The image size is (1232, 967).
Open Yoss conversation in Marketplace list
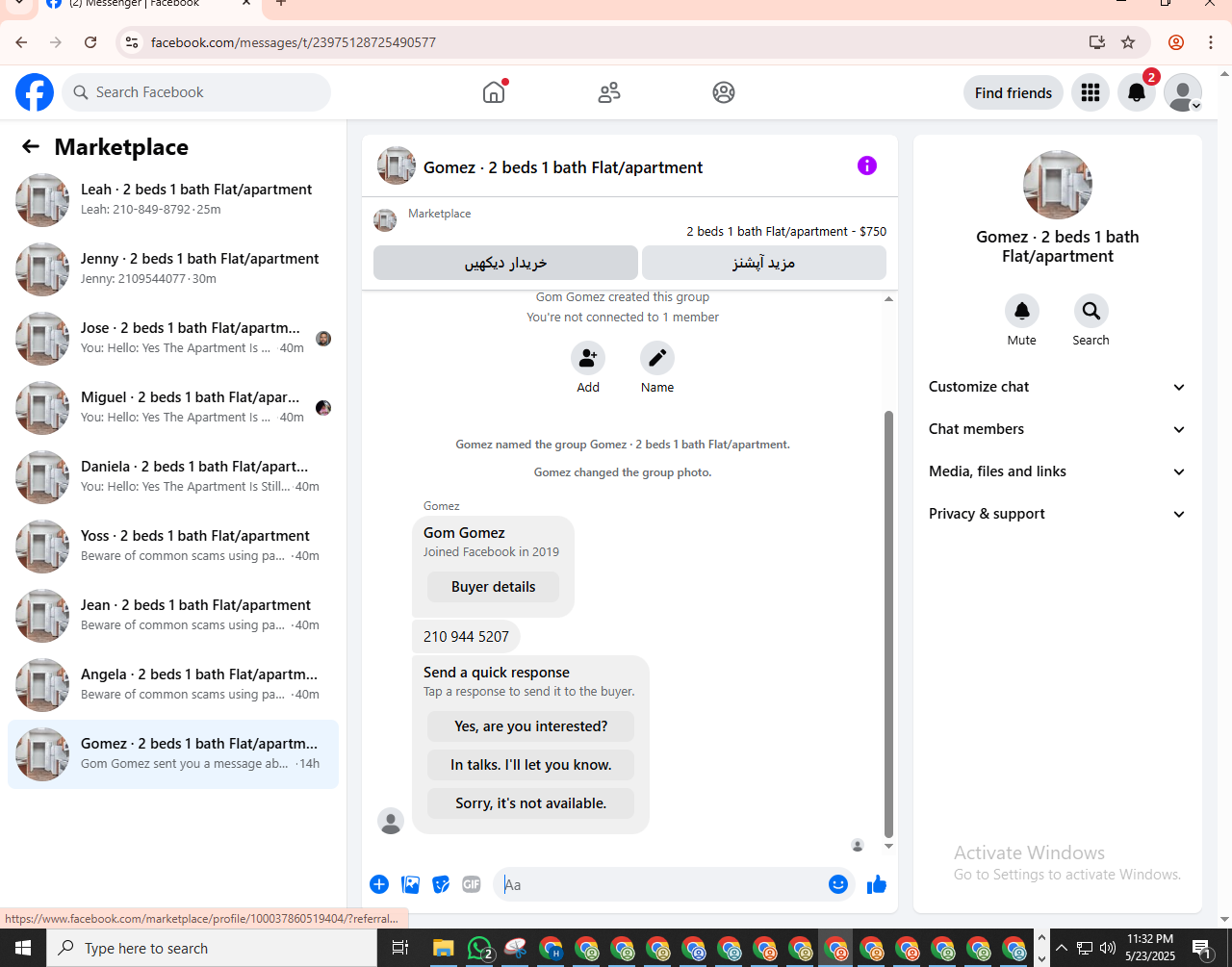173,547
